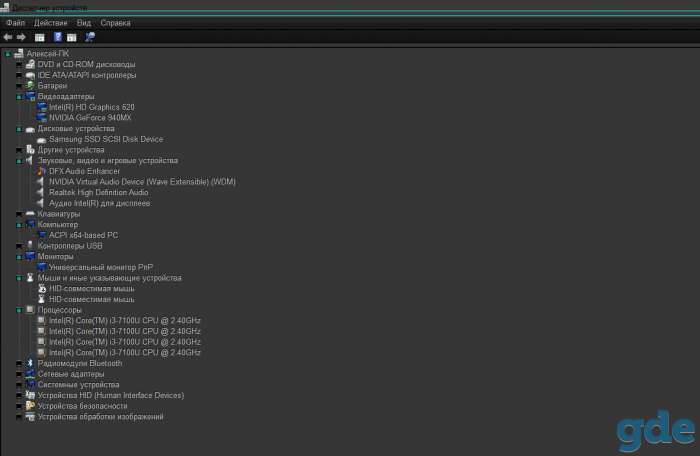Select the Батареи category label
This screenshot has height=456, width=700.
[x=52, y=85]
